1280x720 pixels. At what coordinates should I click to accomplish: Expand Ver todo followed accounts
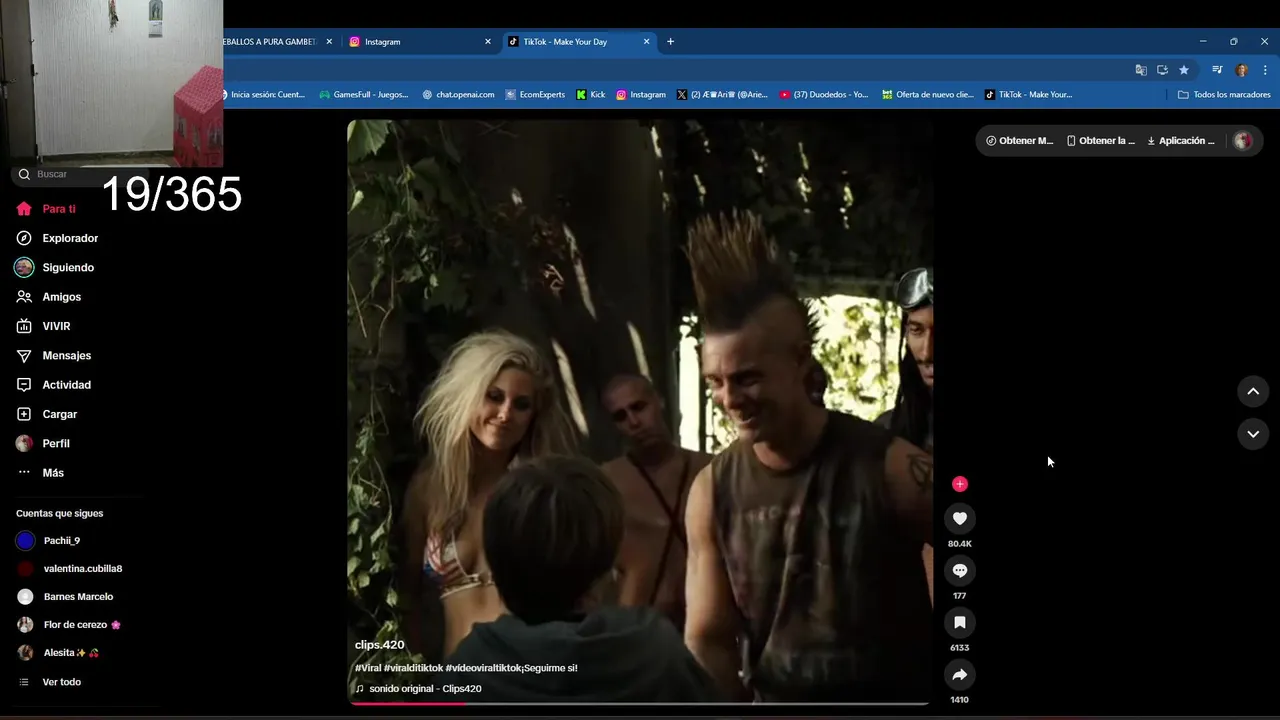[x=50, y=682]
